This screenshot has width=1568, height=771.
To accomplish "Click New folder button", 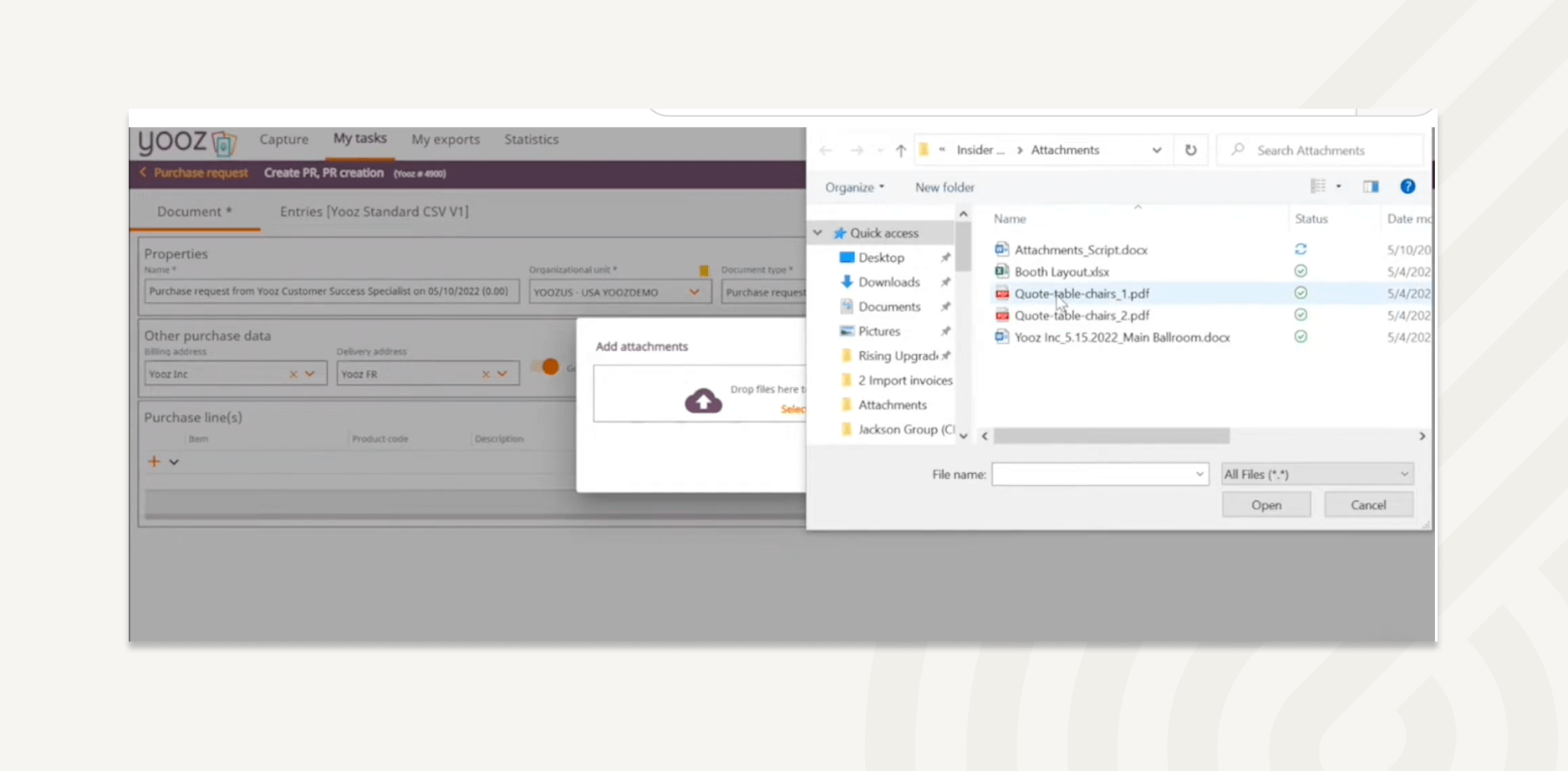I will pos(944,187).
